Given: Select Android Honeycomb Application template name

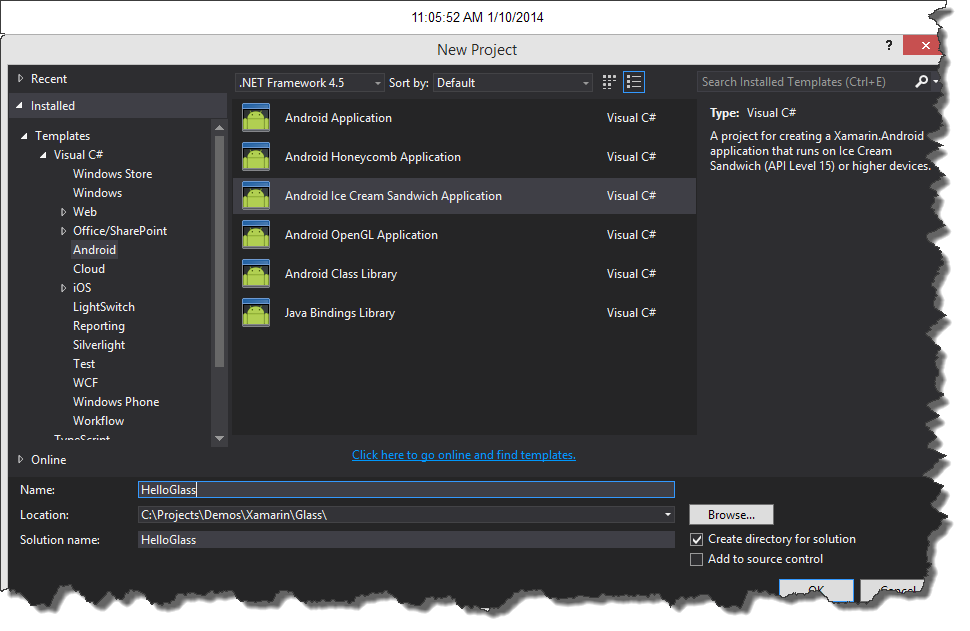Looking at the screenshot, I should point(373,157).
